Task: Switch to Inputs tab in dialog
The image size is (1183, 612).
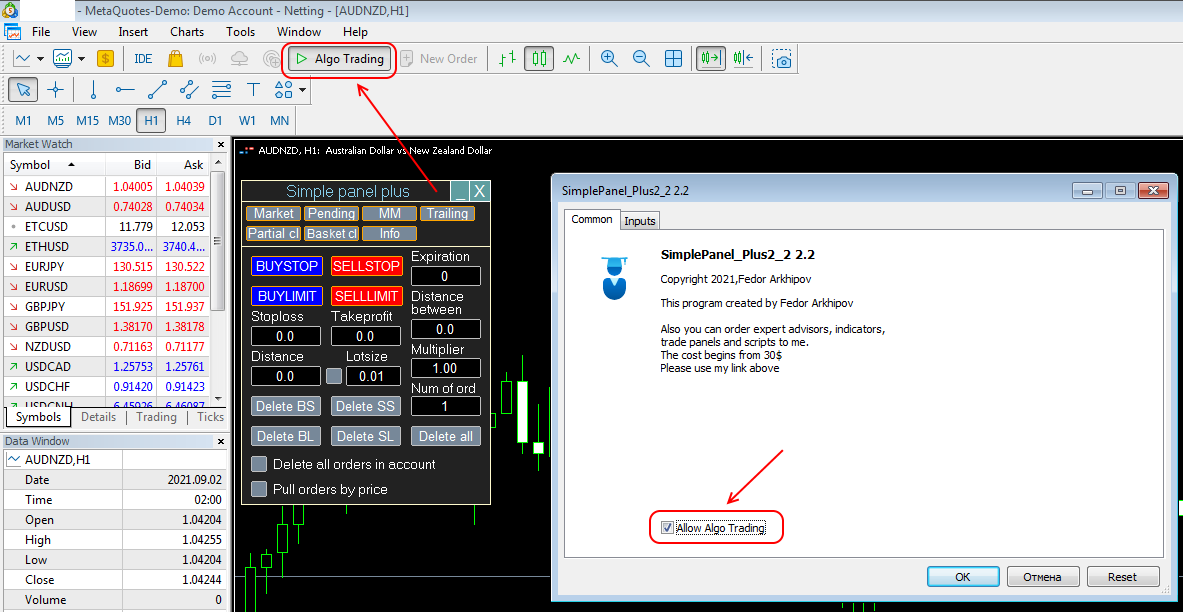Action: [x=640, y=220]
